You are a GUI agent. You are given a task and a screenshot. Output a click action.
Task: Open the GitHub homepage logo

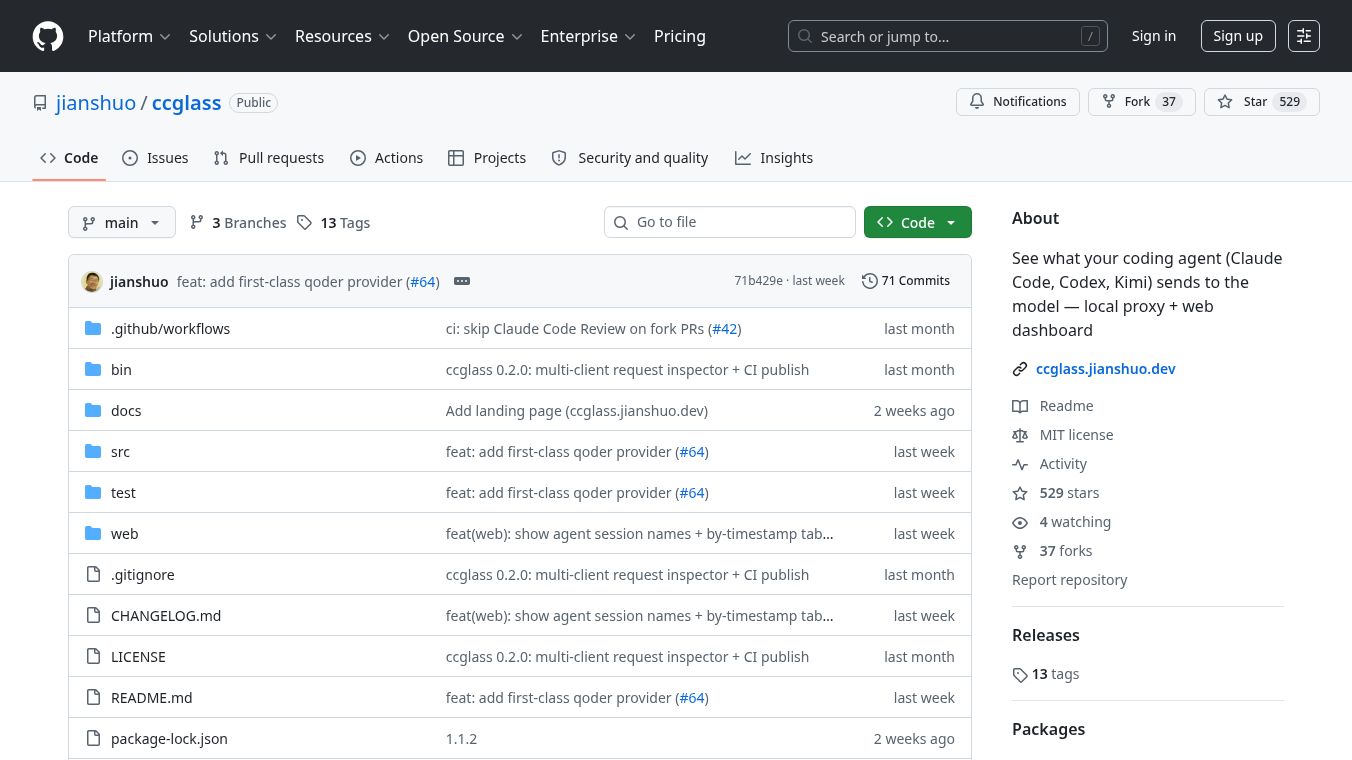[x=48, y=36]
